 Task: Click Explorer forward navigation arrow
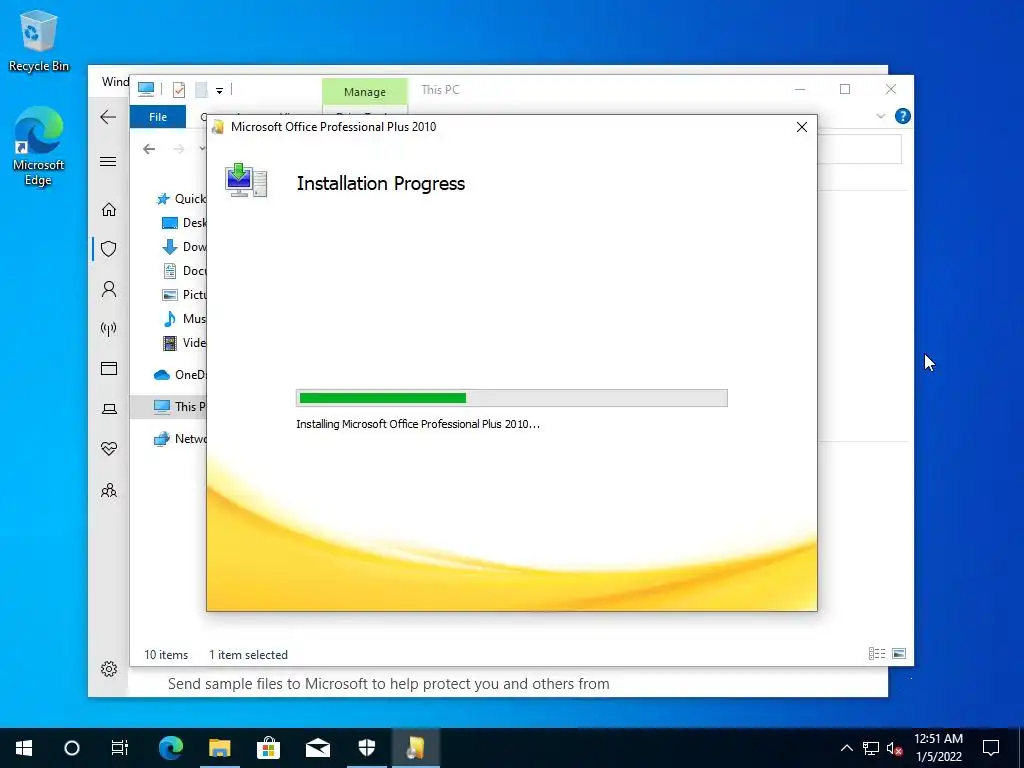[x=178, y=149]
